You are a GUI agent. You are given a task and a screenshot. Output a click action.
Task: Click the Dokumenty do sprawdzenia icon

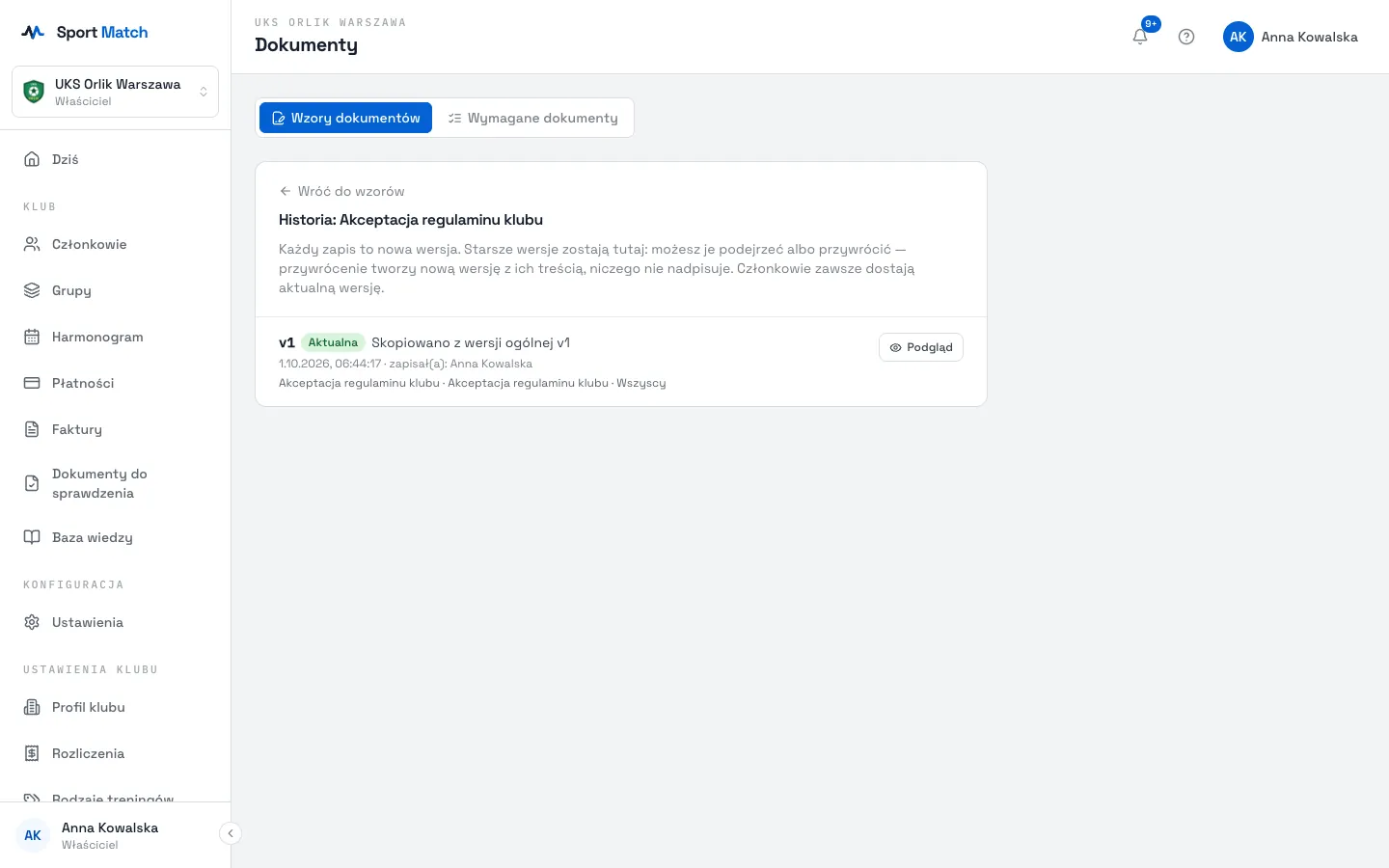coord(32,483)
